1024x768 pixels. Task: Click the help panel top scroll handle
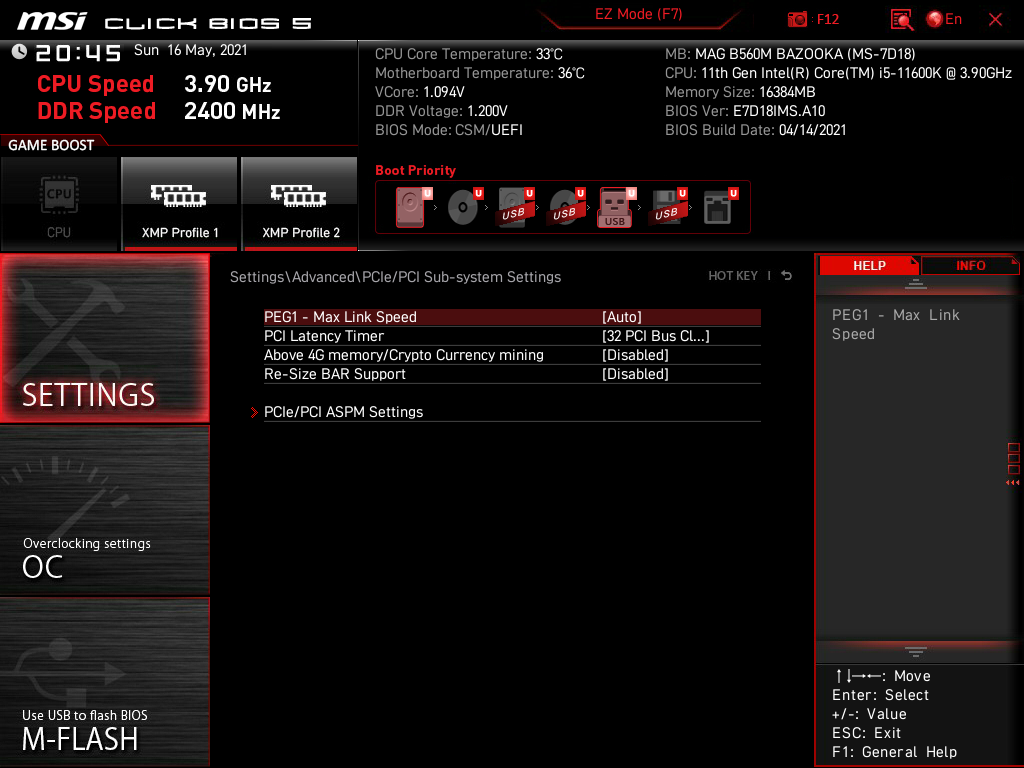click(x=916, y=283)
